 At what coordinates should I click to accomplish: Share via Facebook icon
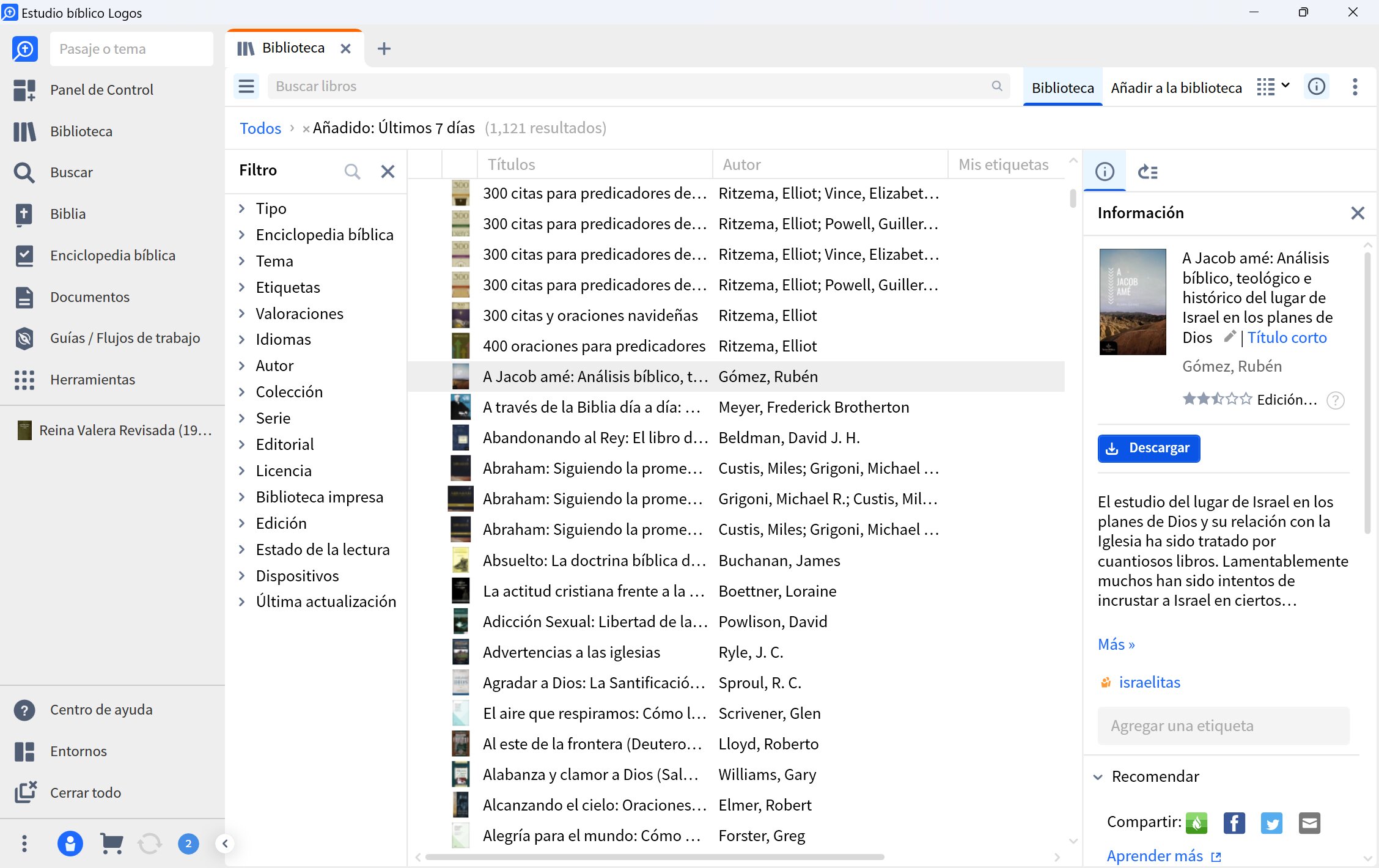(x=1234, y=823)
